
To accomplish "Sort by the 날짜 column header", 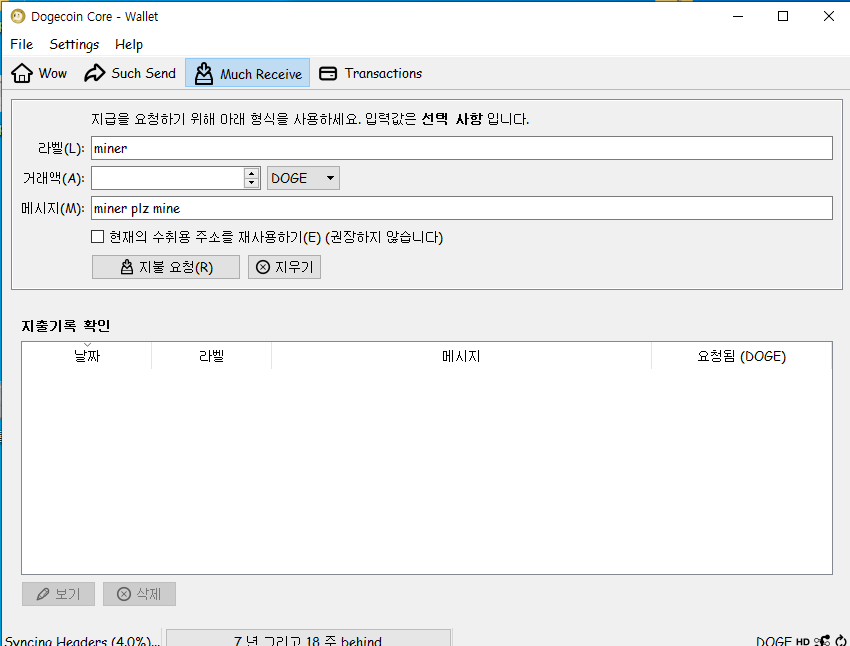I will pyautogui.click(x=87, y=356).
